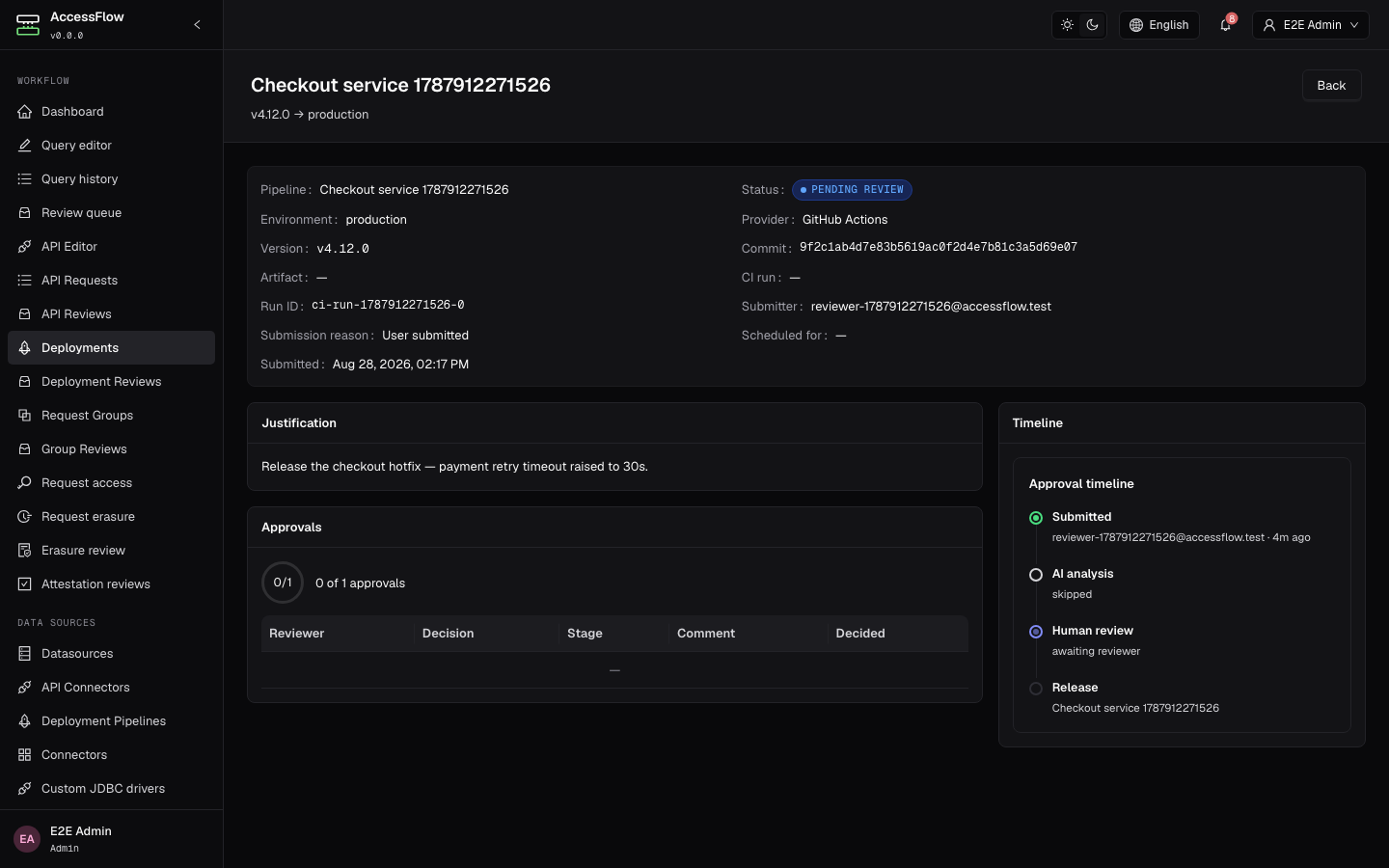1389x868 pixels.
Task: Click the Attestation reviews check icon
Action: point(25,584)
